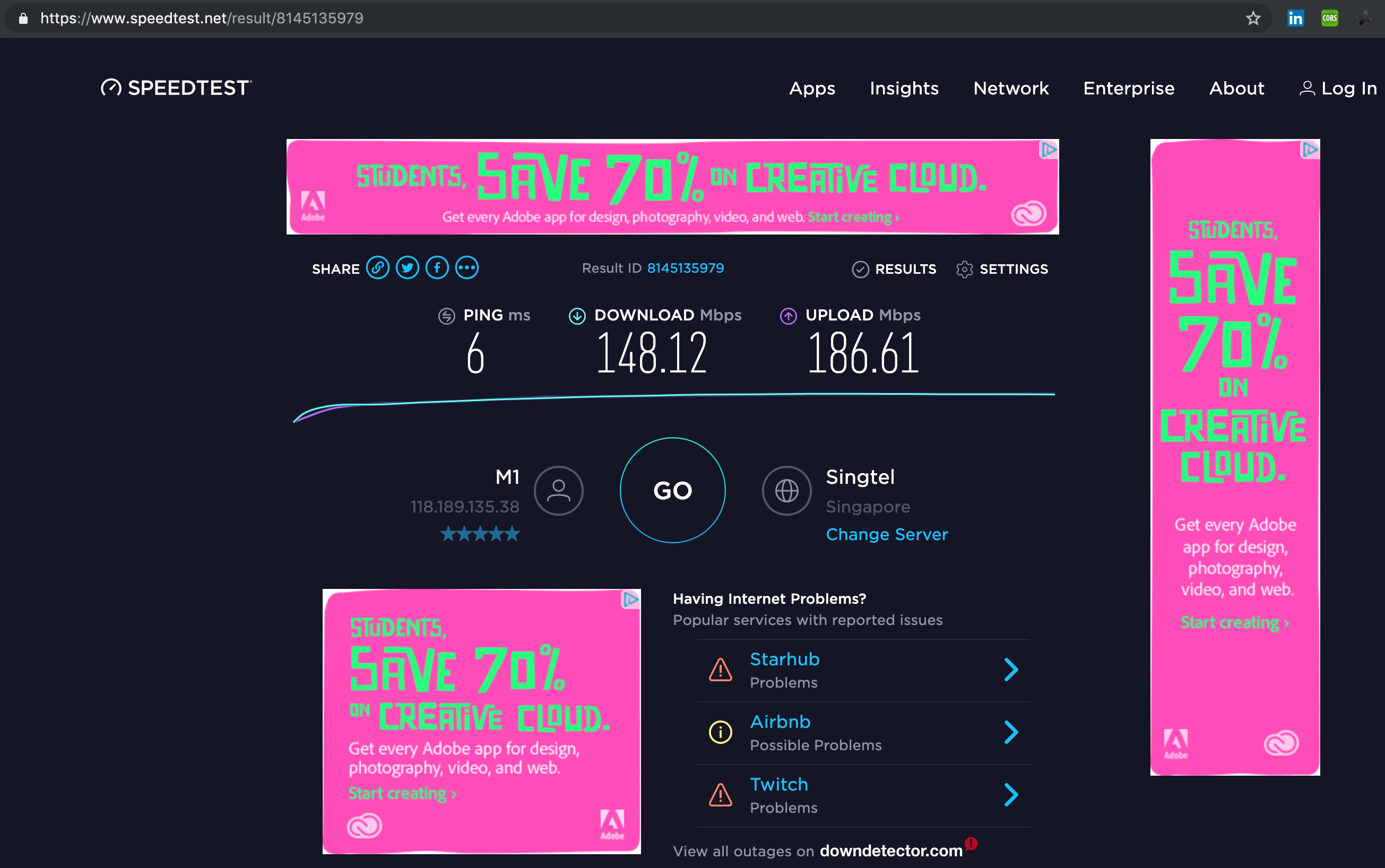The image size is (1385, 868).
Task: Click the Change Server link
Action: [x=887, y=534]
